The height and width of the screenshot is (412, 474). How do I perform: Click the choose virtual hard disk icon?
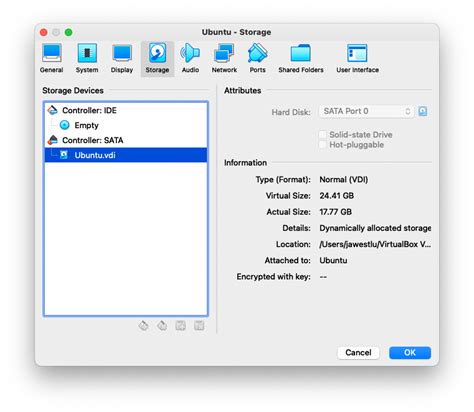(423, 111)
